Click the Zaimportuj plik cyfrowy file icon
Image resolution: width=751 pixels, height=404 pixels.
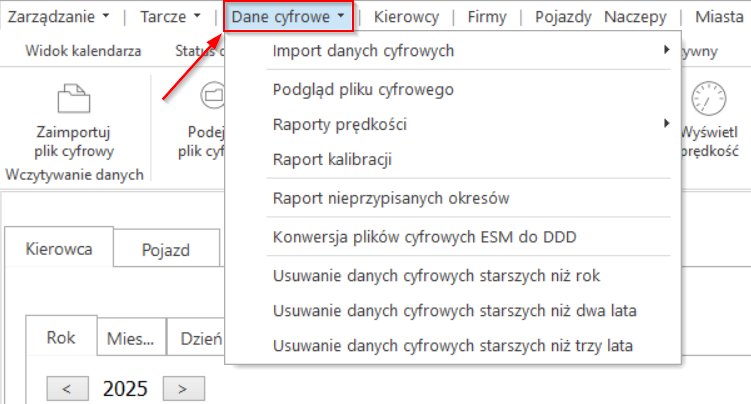(73, 98)
